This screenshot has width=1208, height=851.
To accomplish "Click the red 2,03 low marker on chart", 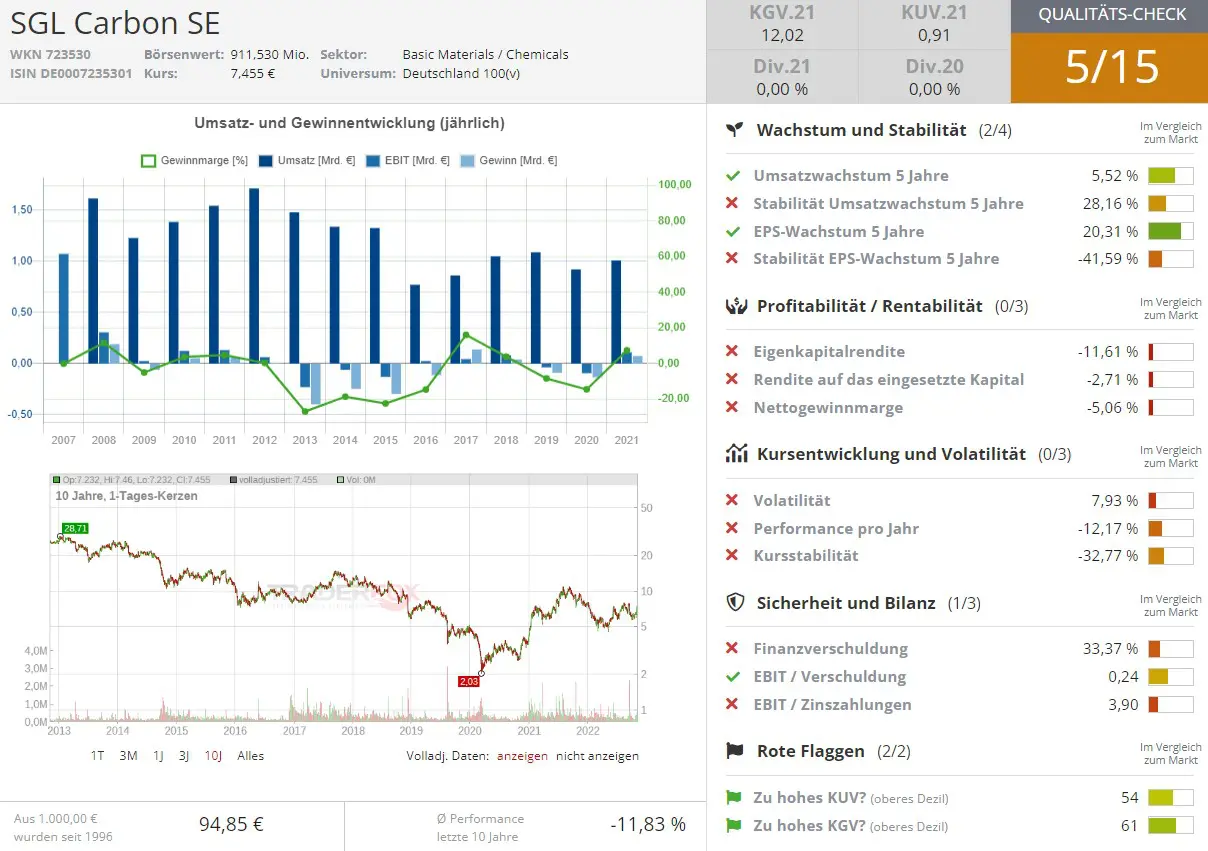I will 469,681.
